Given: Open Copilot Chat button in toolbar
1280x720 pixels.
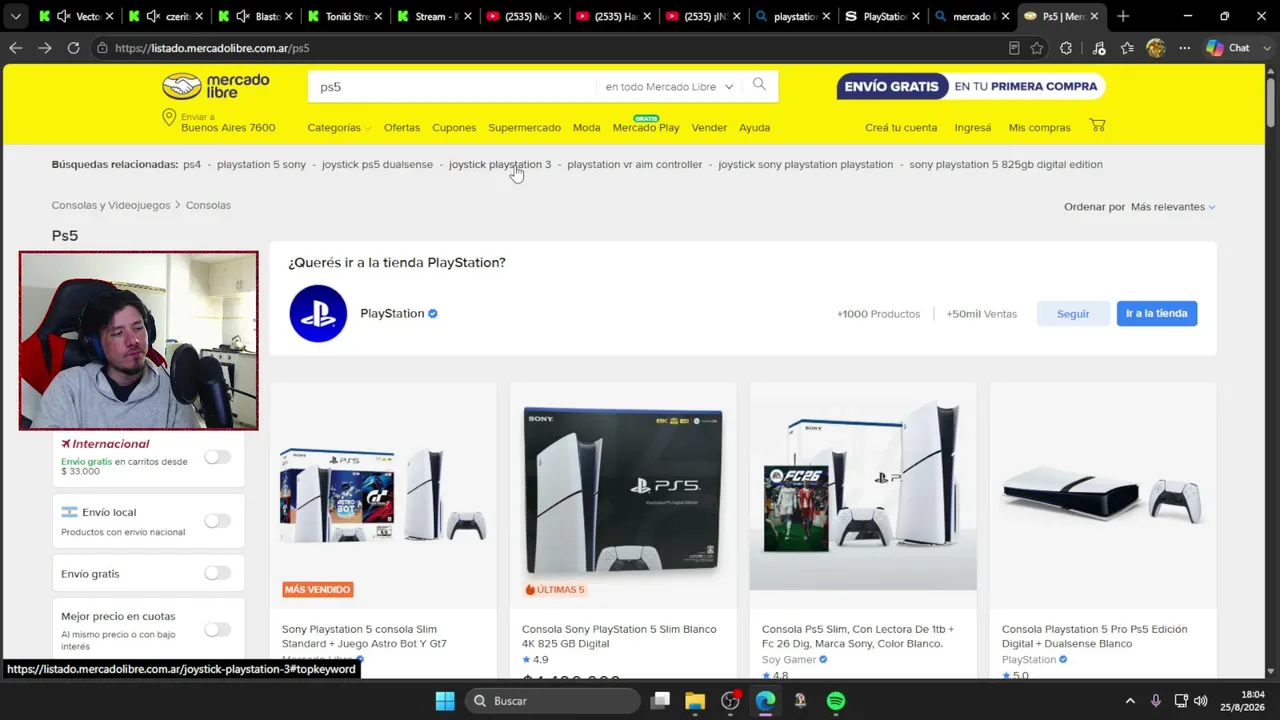Looking at the screenshot, I should 1228,48.
